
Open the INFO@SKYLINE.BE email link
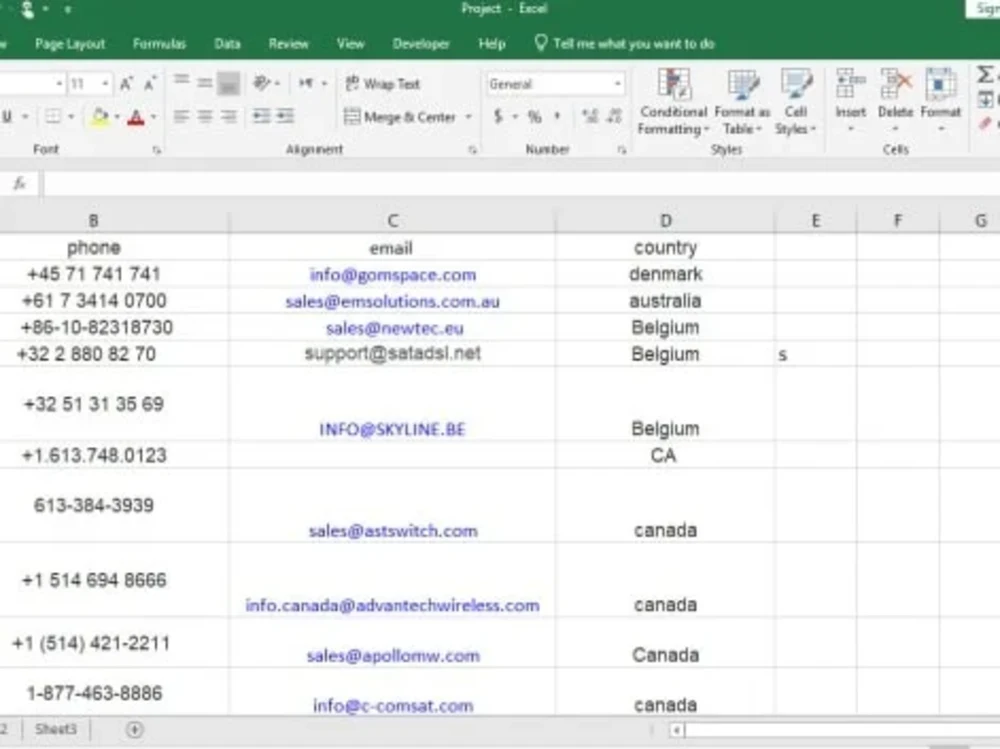pyautogui.click(x=392, y=429)
